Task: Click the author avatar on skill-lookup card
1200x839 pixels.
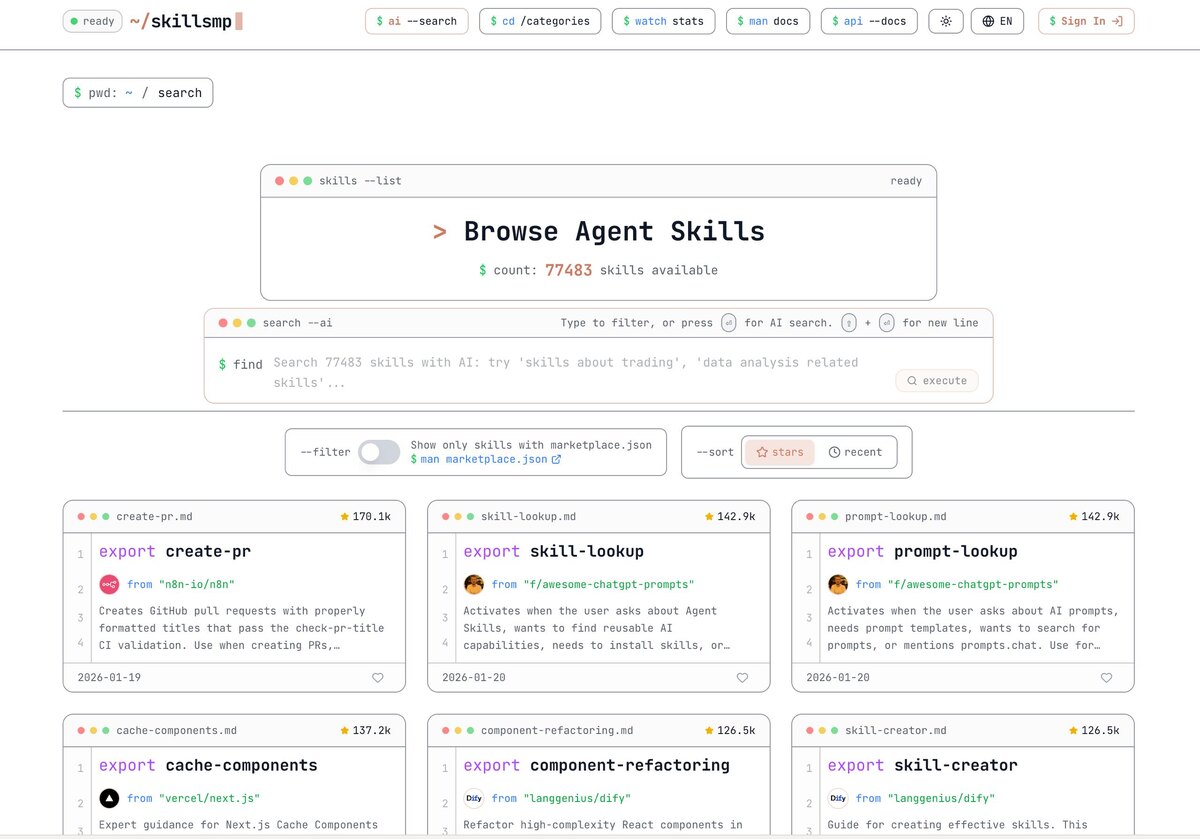Action: pyautogui.click(x=474, y=584)
